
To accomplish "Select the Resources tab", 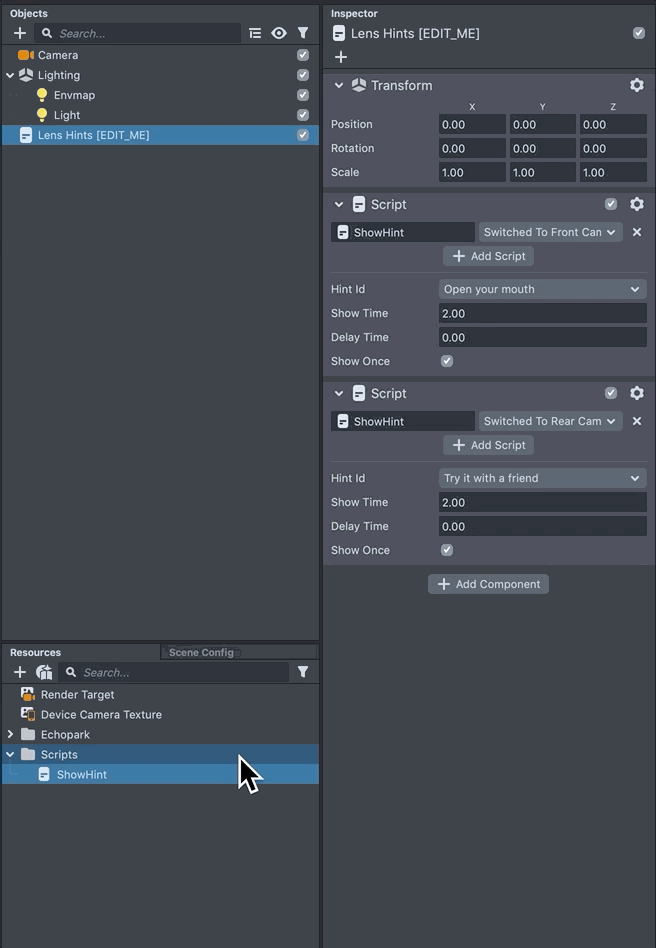I will pyautogui.click(x=36, y=652).
